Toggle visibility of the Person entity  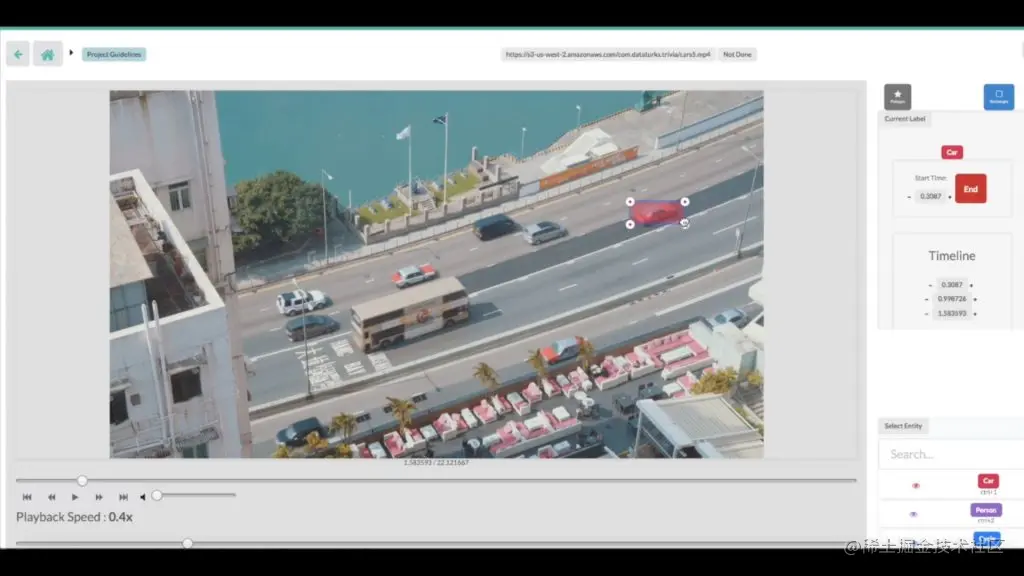(x=914, y=514)
